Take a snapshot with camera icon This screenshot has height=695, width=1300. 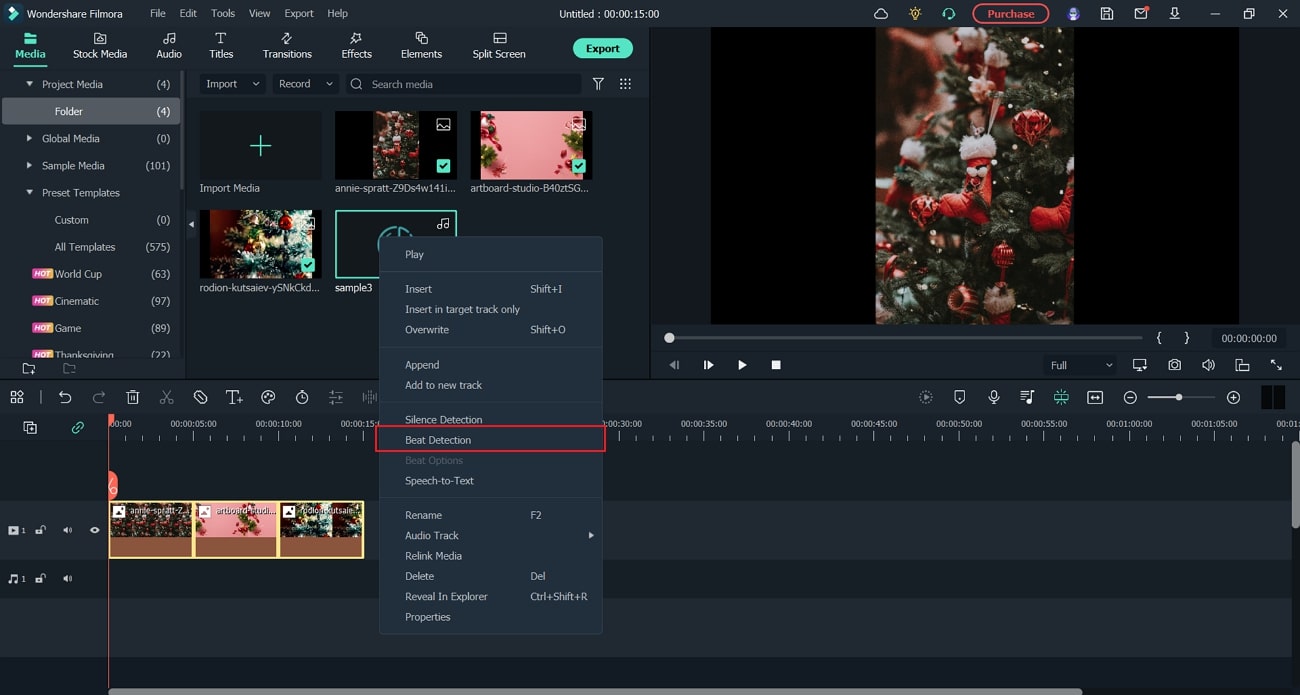coord(1174,365)
